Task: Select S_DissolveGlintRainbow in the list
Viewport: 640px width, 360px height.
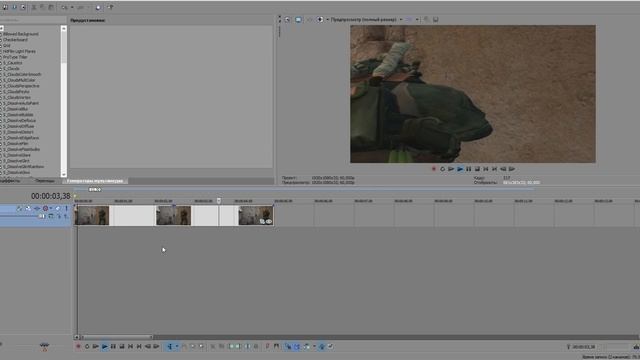Action: pyautogui.click(x=24, y=167)
